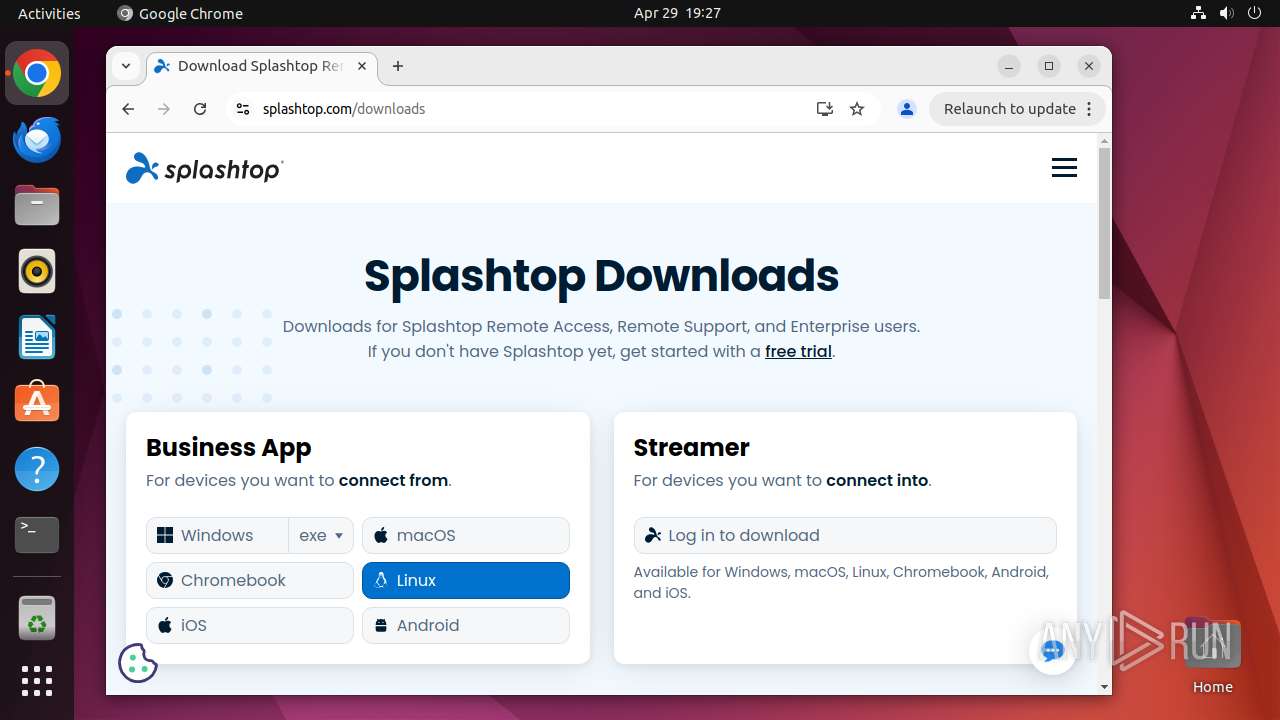The height and width of the screenshot is (720, 1280).
Task: Open a new tab
Action: [x=398, y=66]
